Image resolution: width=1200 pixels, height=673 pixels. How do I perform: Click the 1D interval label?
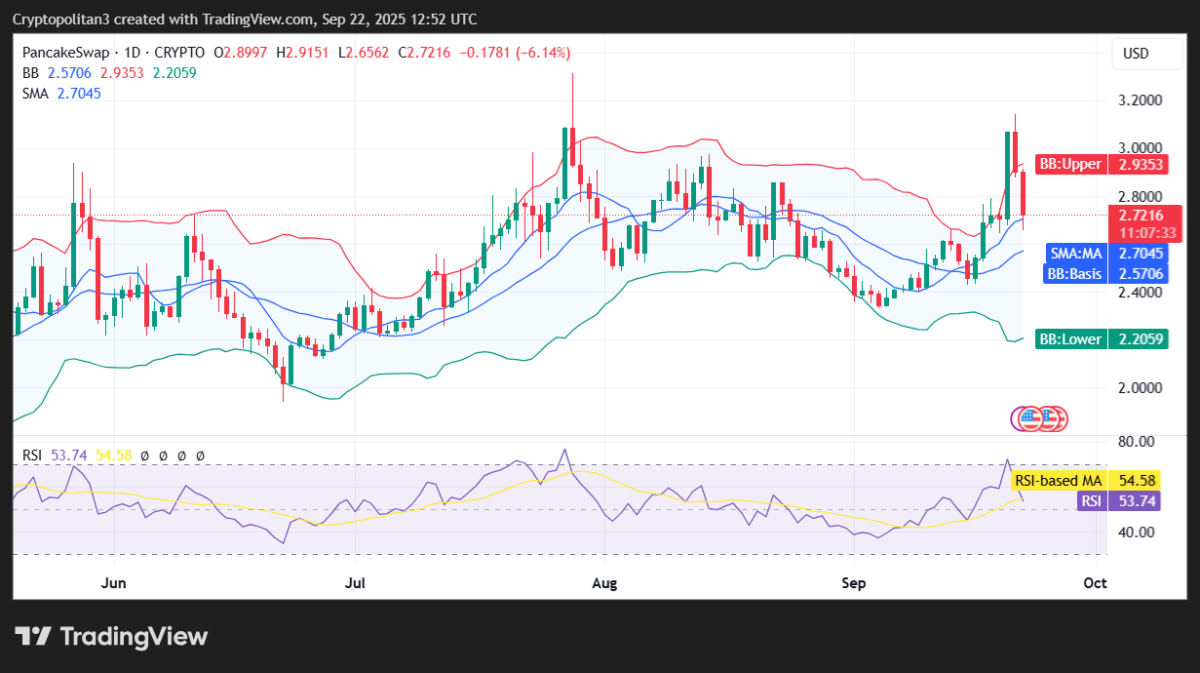coord(130,53)
